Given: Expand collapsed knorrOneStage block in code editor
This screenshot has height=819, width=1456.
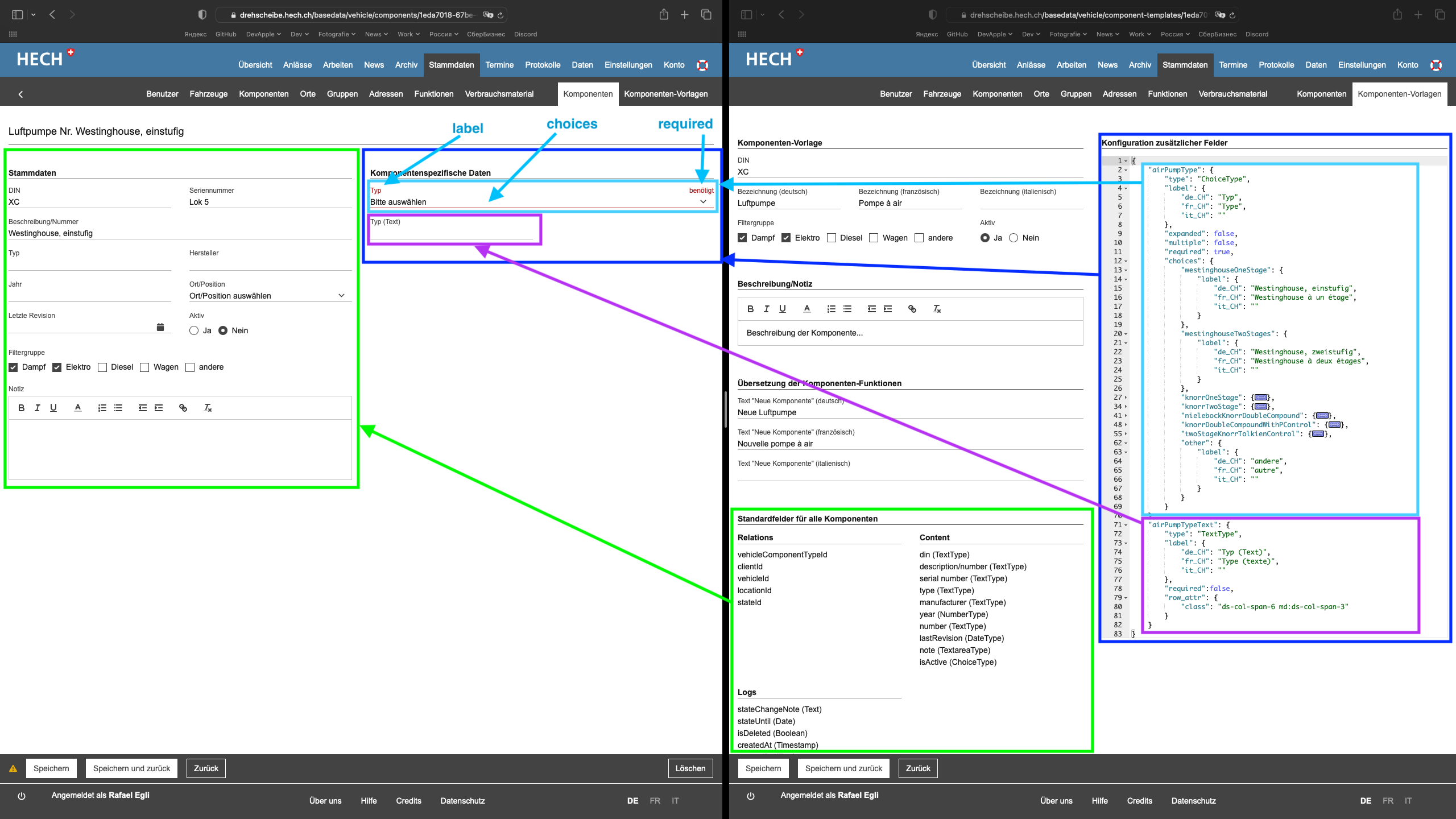Looking at the screenshot, I should click(x=1260, y=398).
